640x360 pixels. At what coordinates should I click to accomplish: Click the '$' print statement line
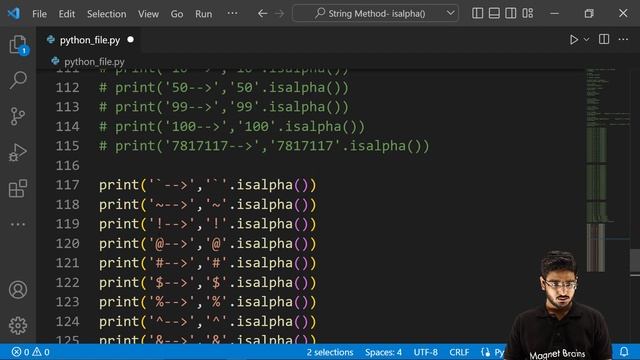click(207, 282)
